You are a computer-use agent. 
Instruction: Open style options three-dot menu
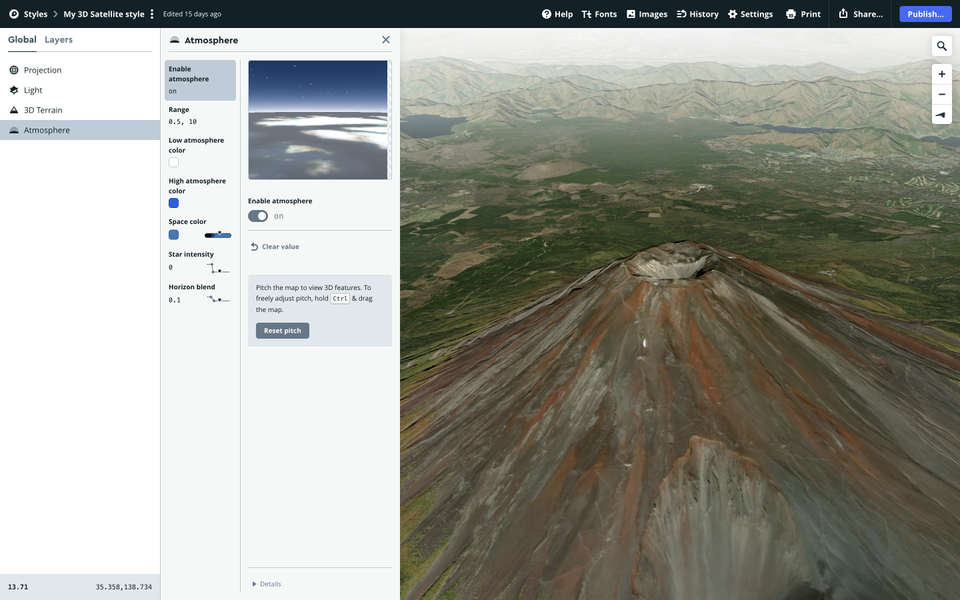(152, 14)
